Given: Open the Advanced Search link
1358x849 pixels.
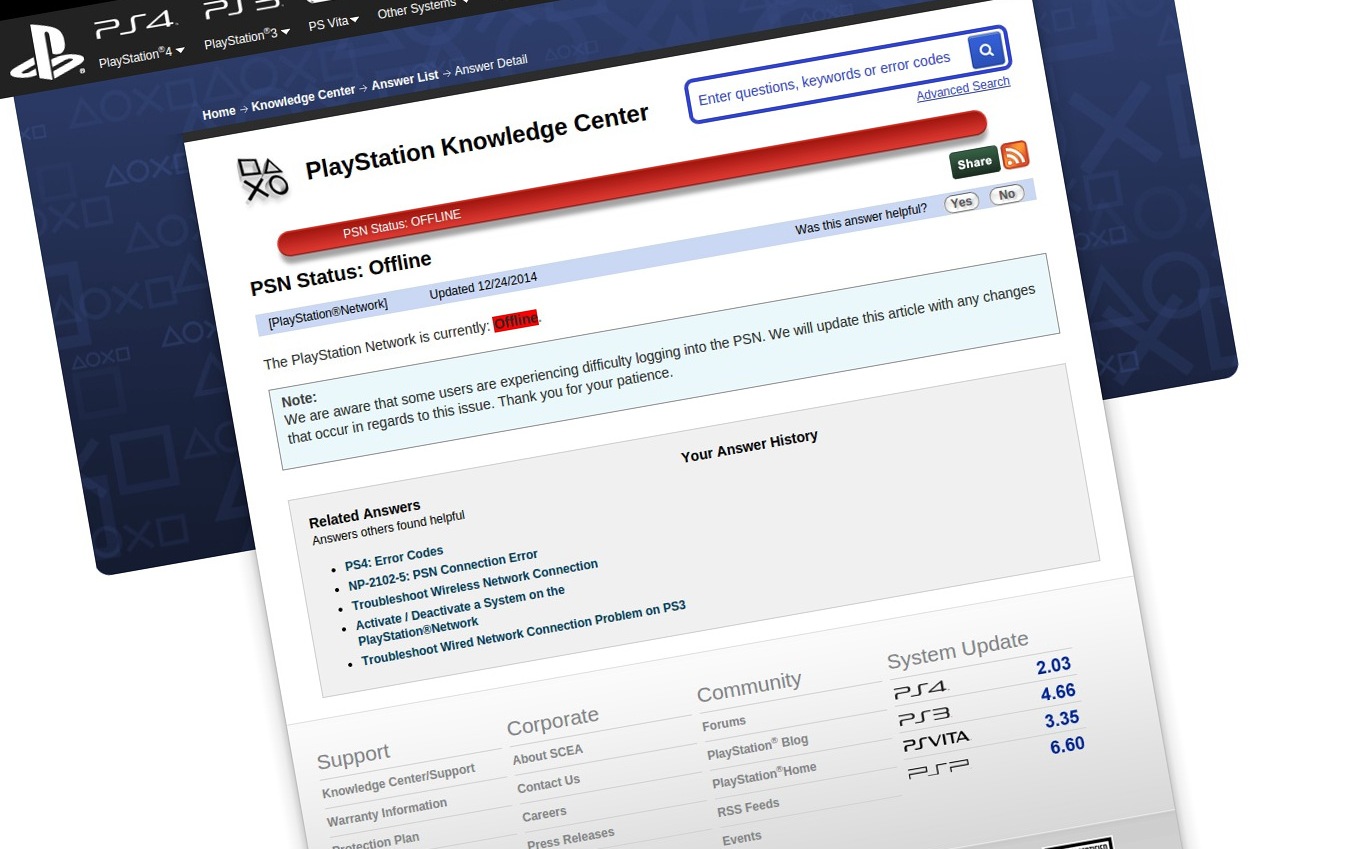Looking at the screenshot, I should (962, 88).
